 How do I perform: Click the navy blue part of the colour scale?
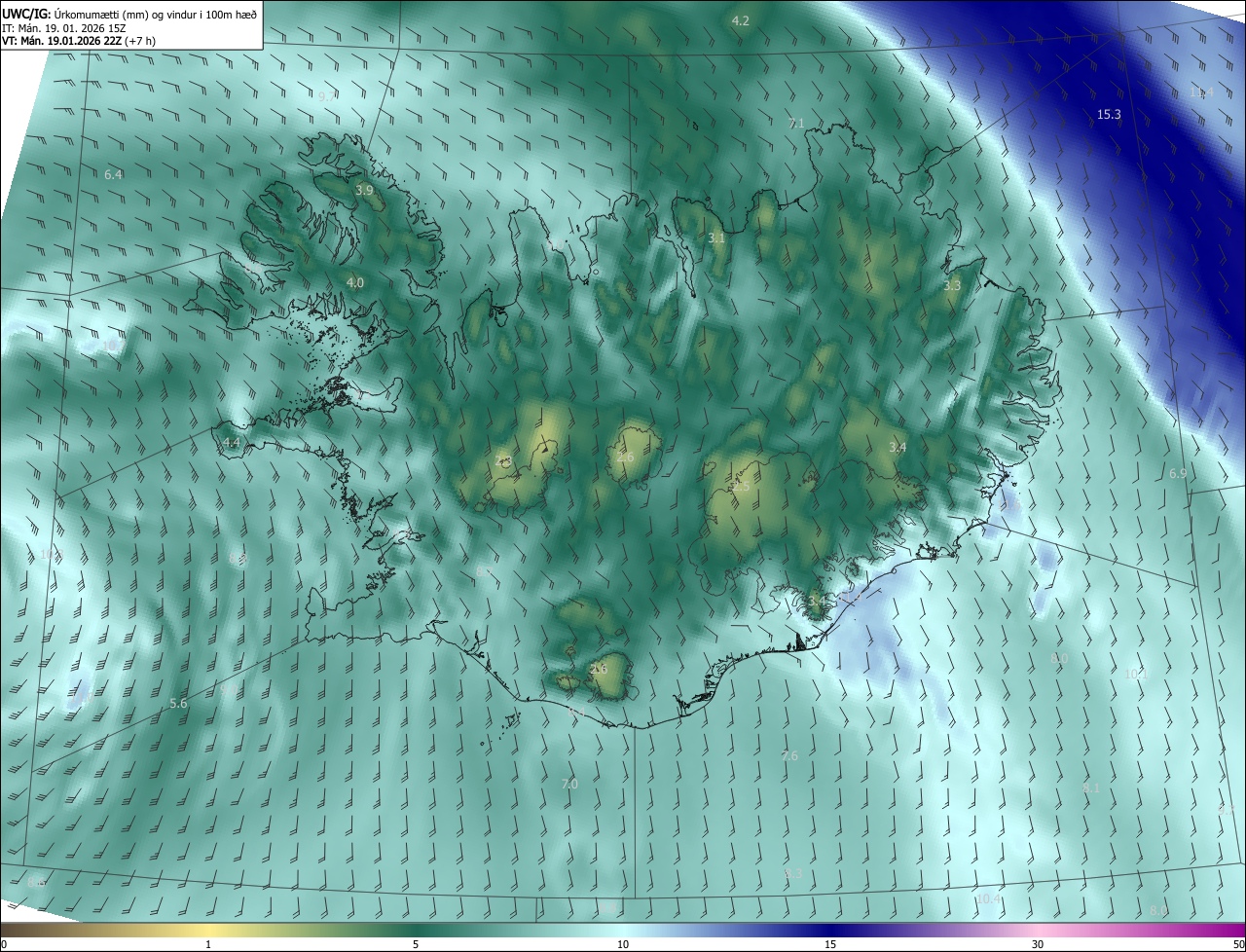click(x=830, y=930)
